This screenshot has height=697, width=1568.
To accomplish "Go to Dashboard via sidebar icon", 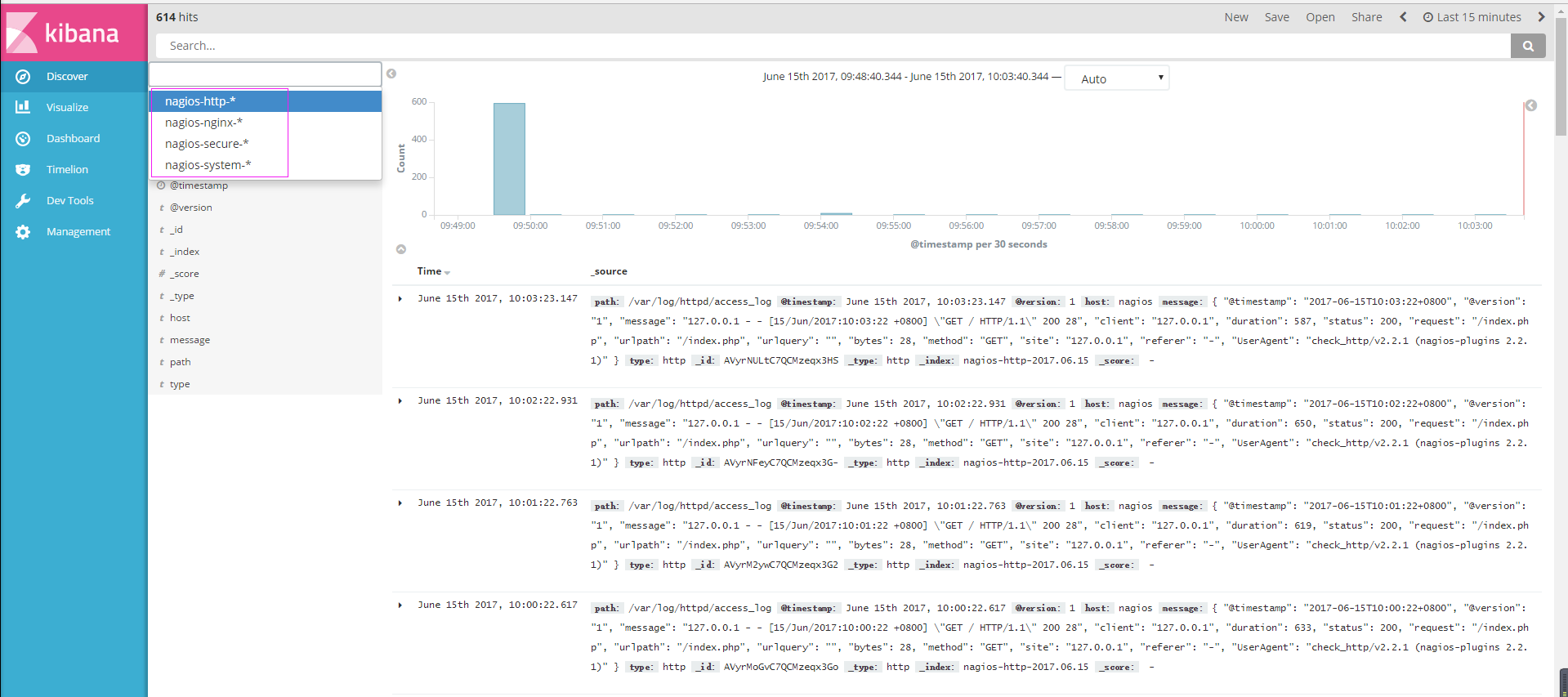I will 23,139.
